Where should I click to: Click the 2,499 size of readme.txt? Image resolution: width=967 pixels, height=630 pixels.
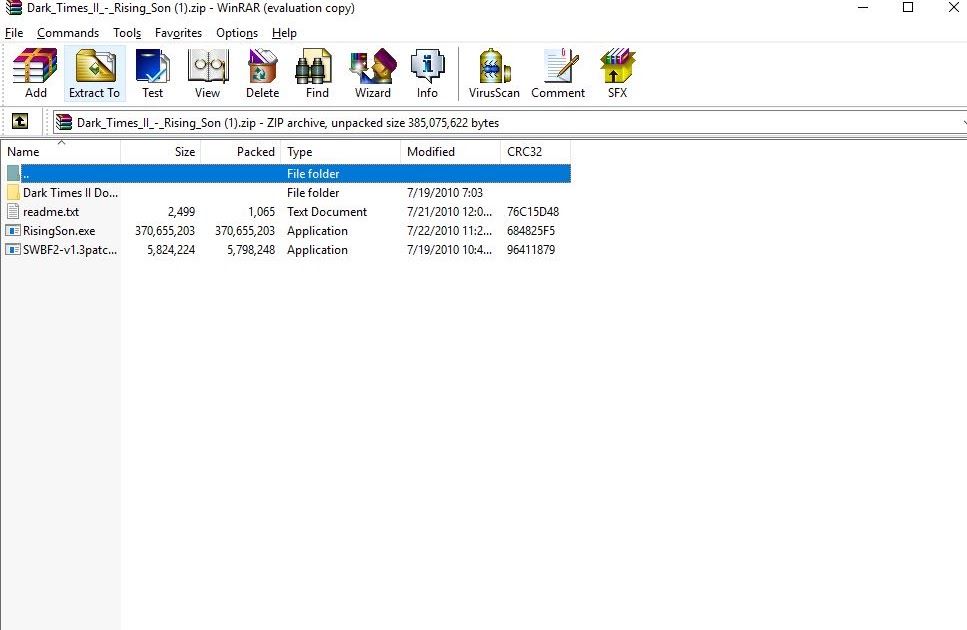pos(181,211)
